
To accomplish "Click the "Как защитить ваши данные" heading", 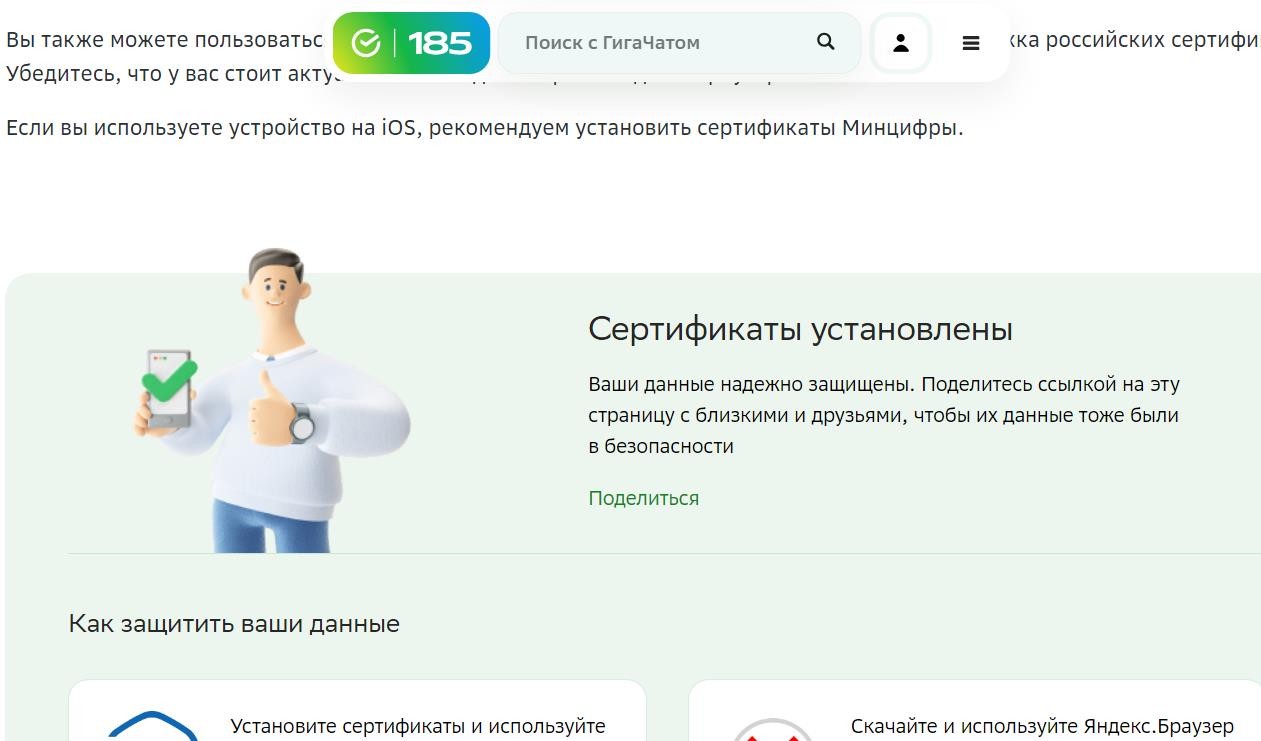I will tap(234, 624).
